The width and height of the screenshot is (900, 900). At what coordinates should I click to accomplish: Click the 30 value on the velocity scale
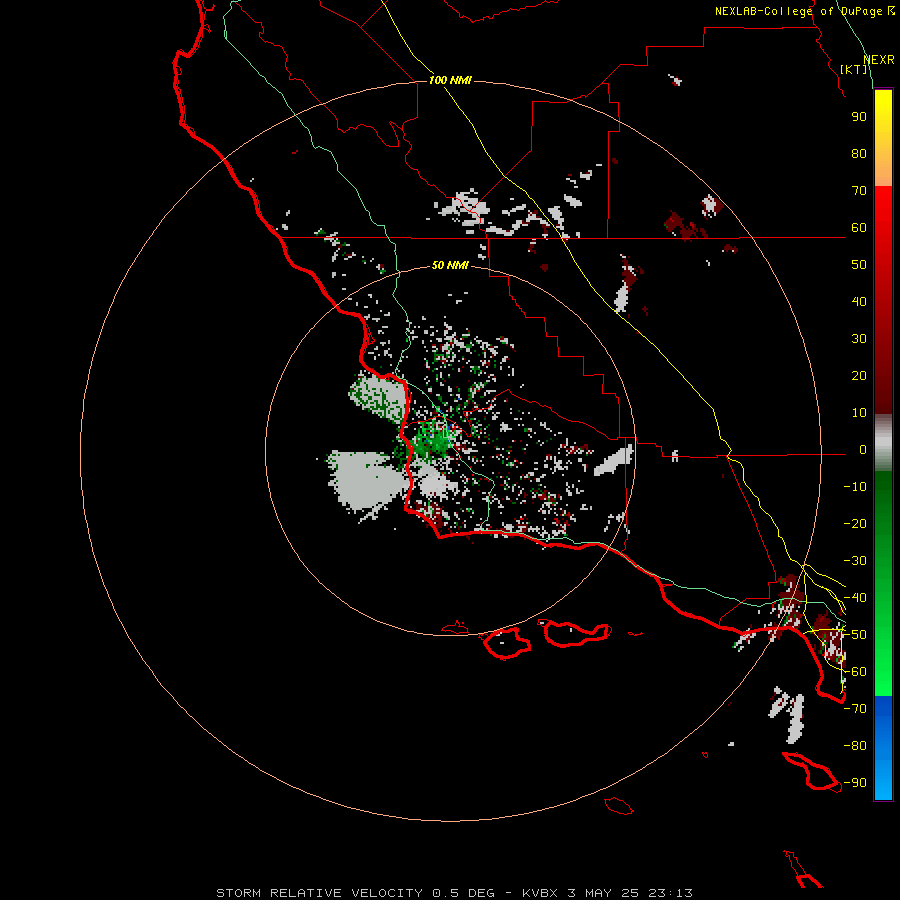[859, 339]
